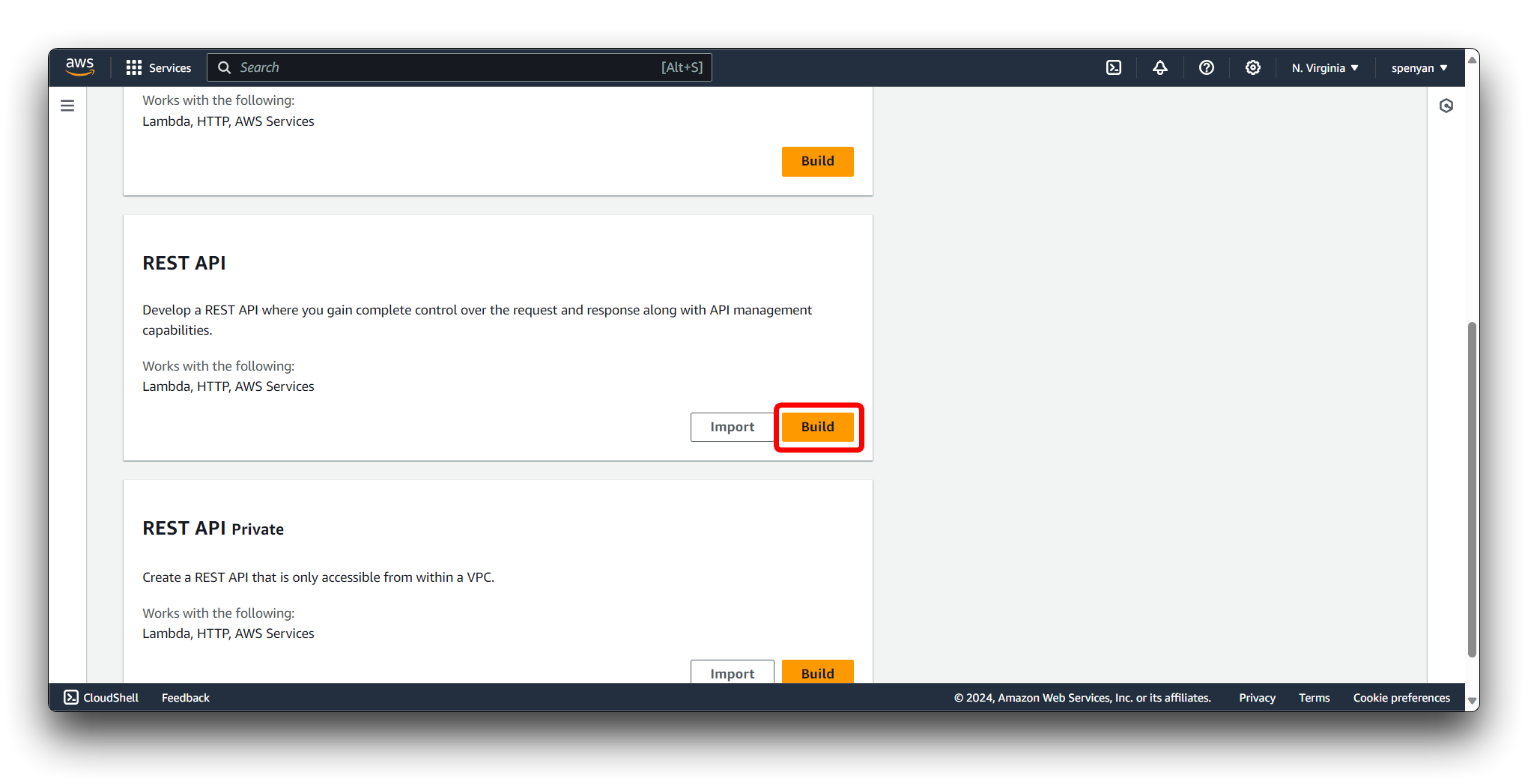Select the REST API heading text
The width and height of the screenshot is (1528, 784).
184,263
